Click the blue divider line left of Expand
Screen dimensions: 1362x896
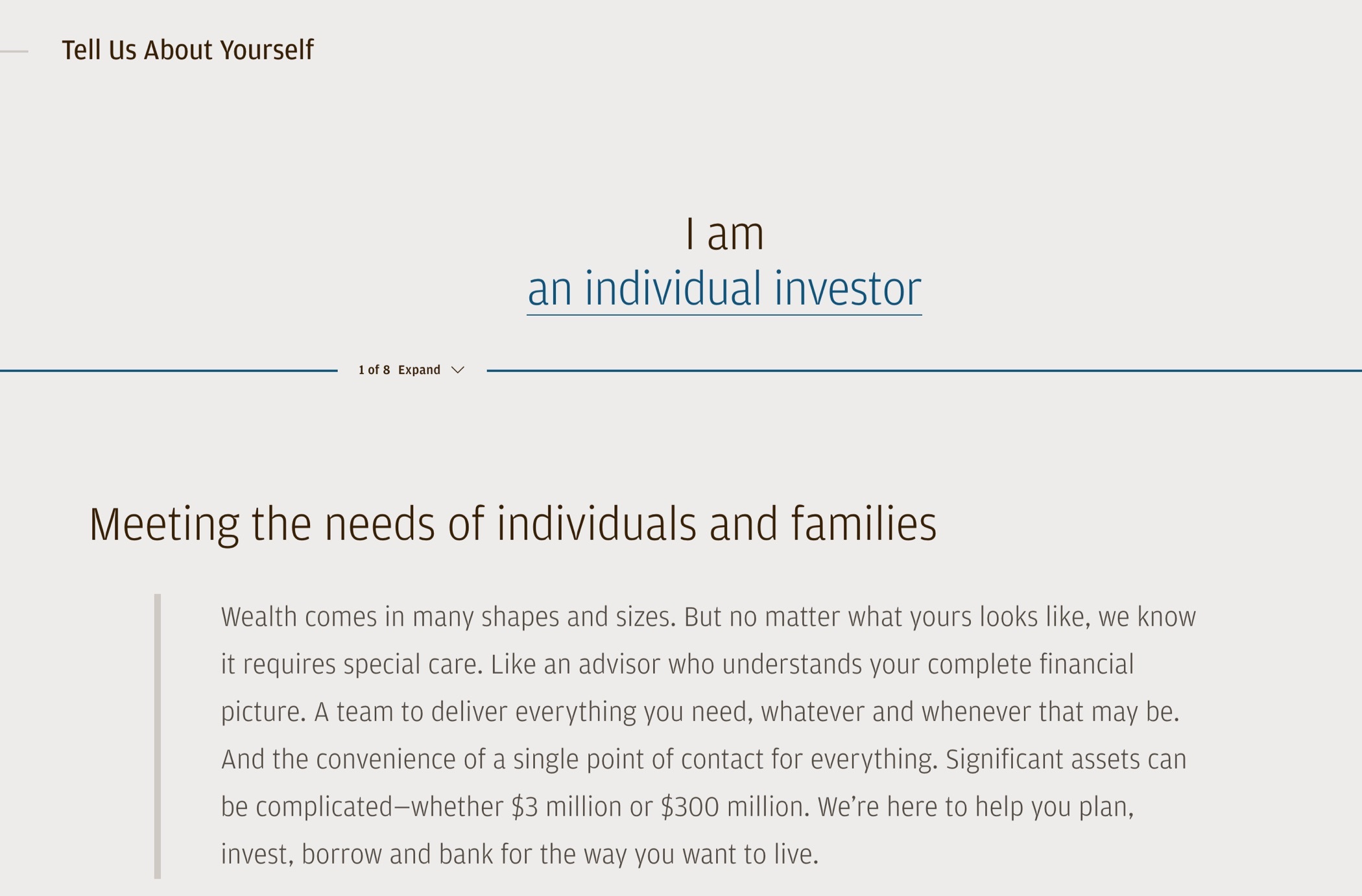coord(169,371)
